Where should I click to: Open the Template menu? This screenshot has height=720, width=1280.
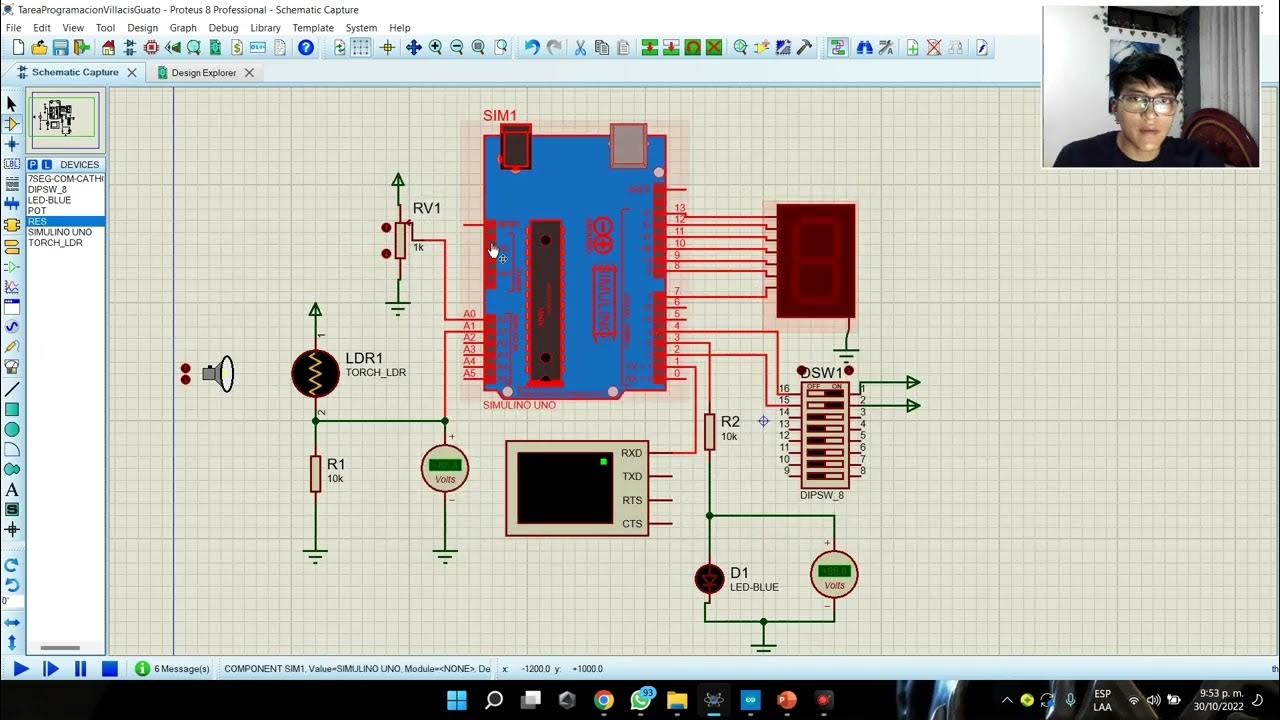click(x=313, y=28)
